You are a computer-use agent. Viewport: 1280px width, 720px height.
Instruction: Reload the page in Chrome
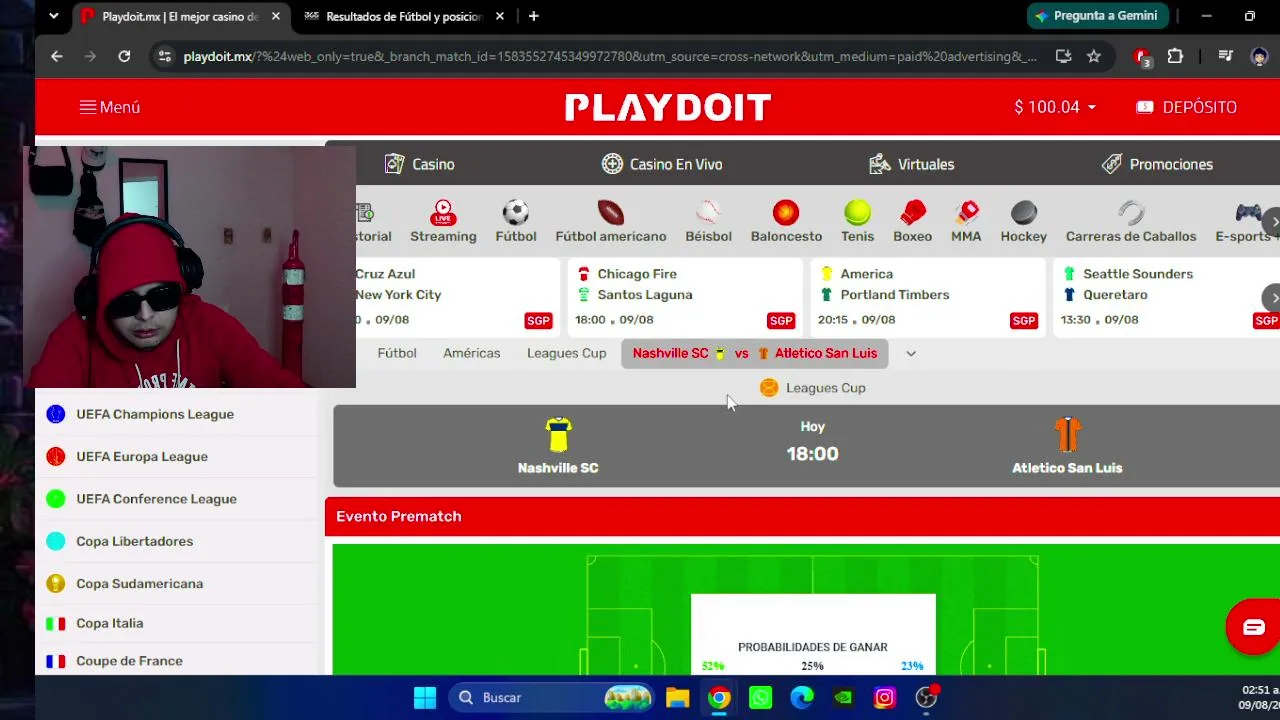point(124,57)
